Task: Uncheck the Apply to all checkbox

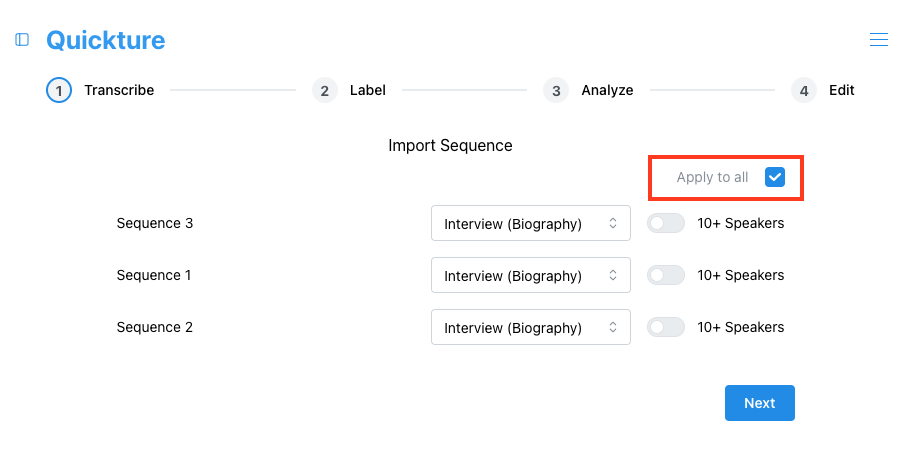Action: click(x=775, y=178)
